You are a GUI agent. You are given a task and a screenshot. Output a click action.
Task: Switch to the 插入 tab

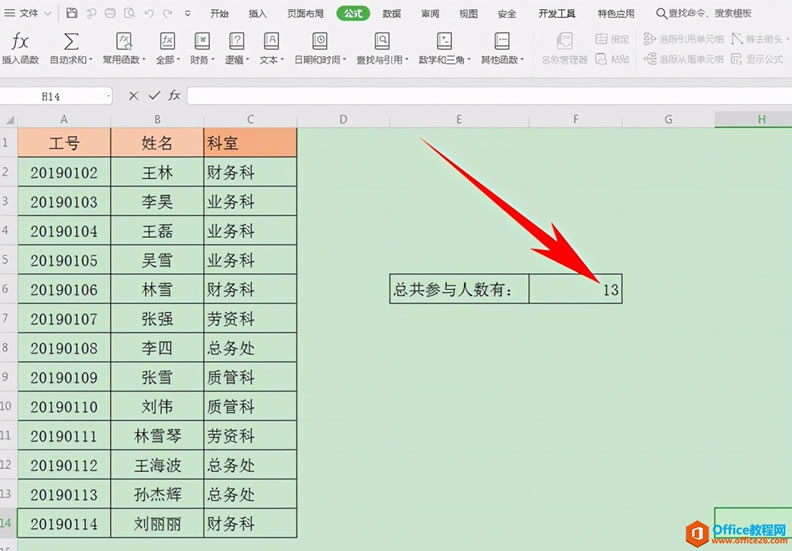coord(258,14)
